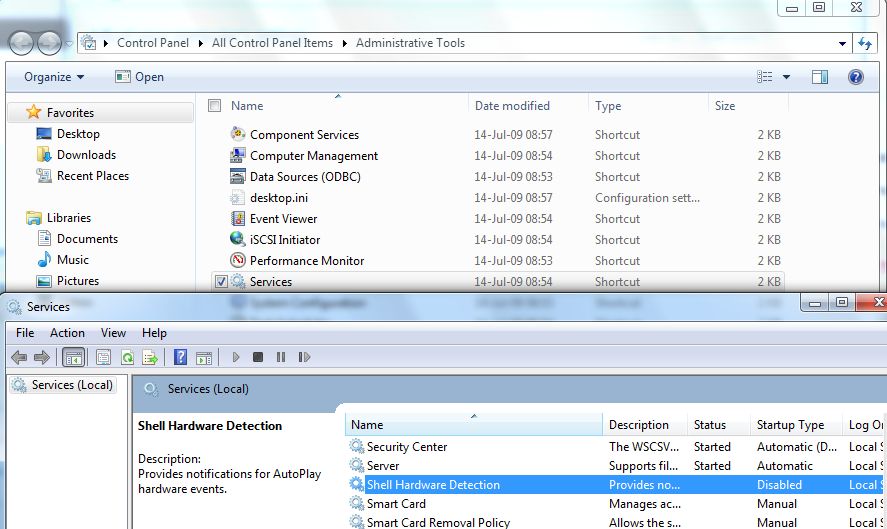Expand breadcrumb arrow before Control Panel
This screenshot has height=529, width=887.
coord(105,44)
